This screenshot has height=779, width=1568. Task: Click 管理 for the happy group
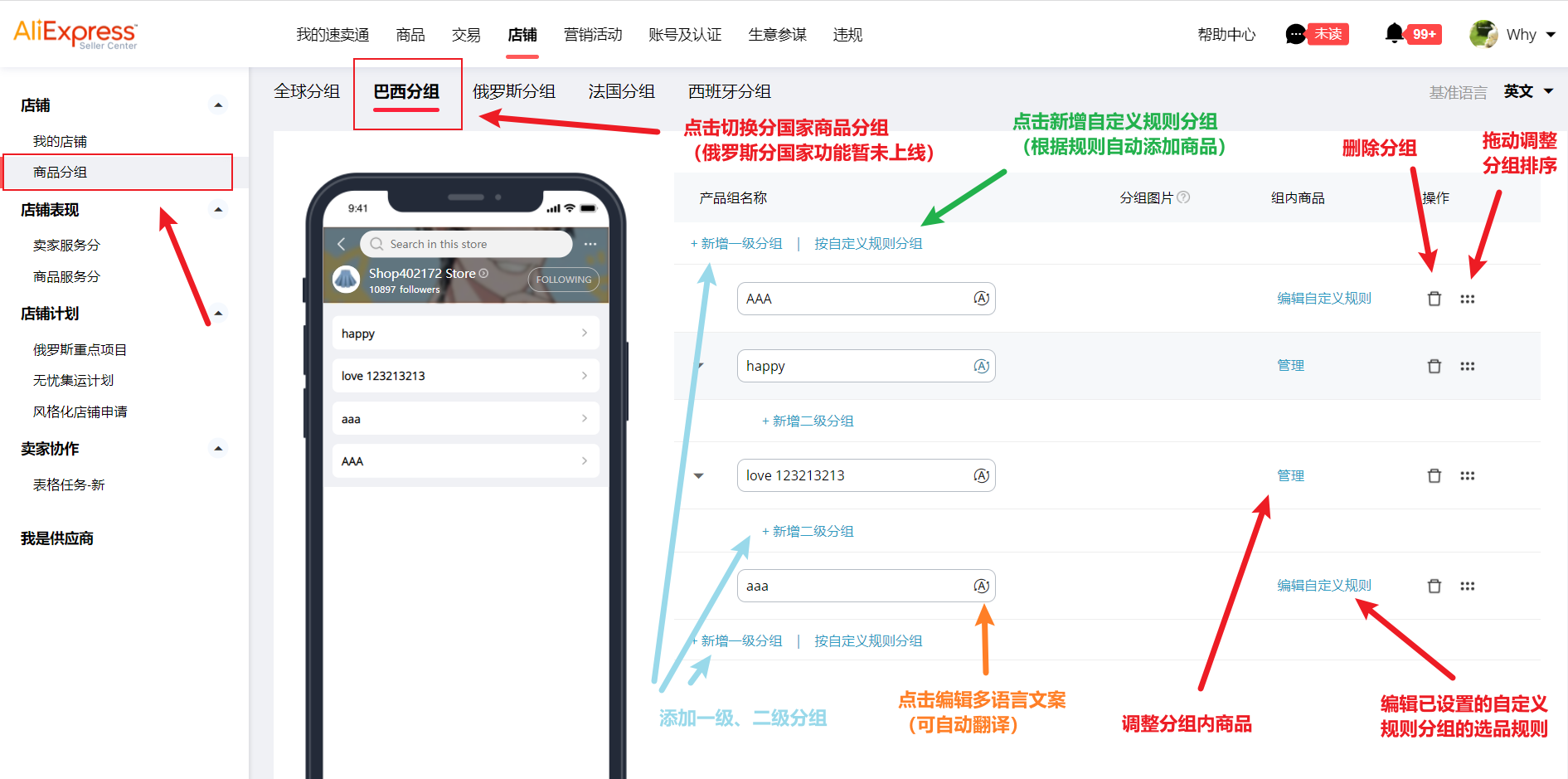pos(1290,366)
